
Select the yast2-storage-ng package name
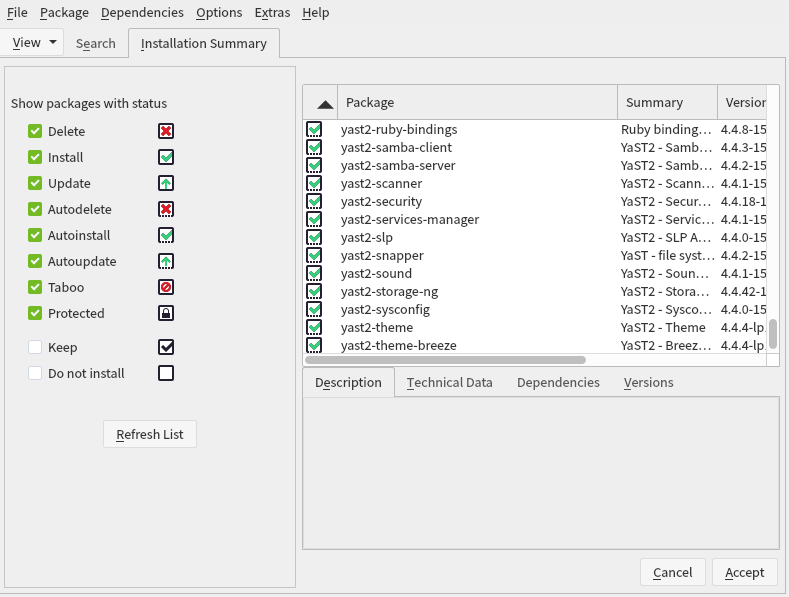[389, 291]
